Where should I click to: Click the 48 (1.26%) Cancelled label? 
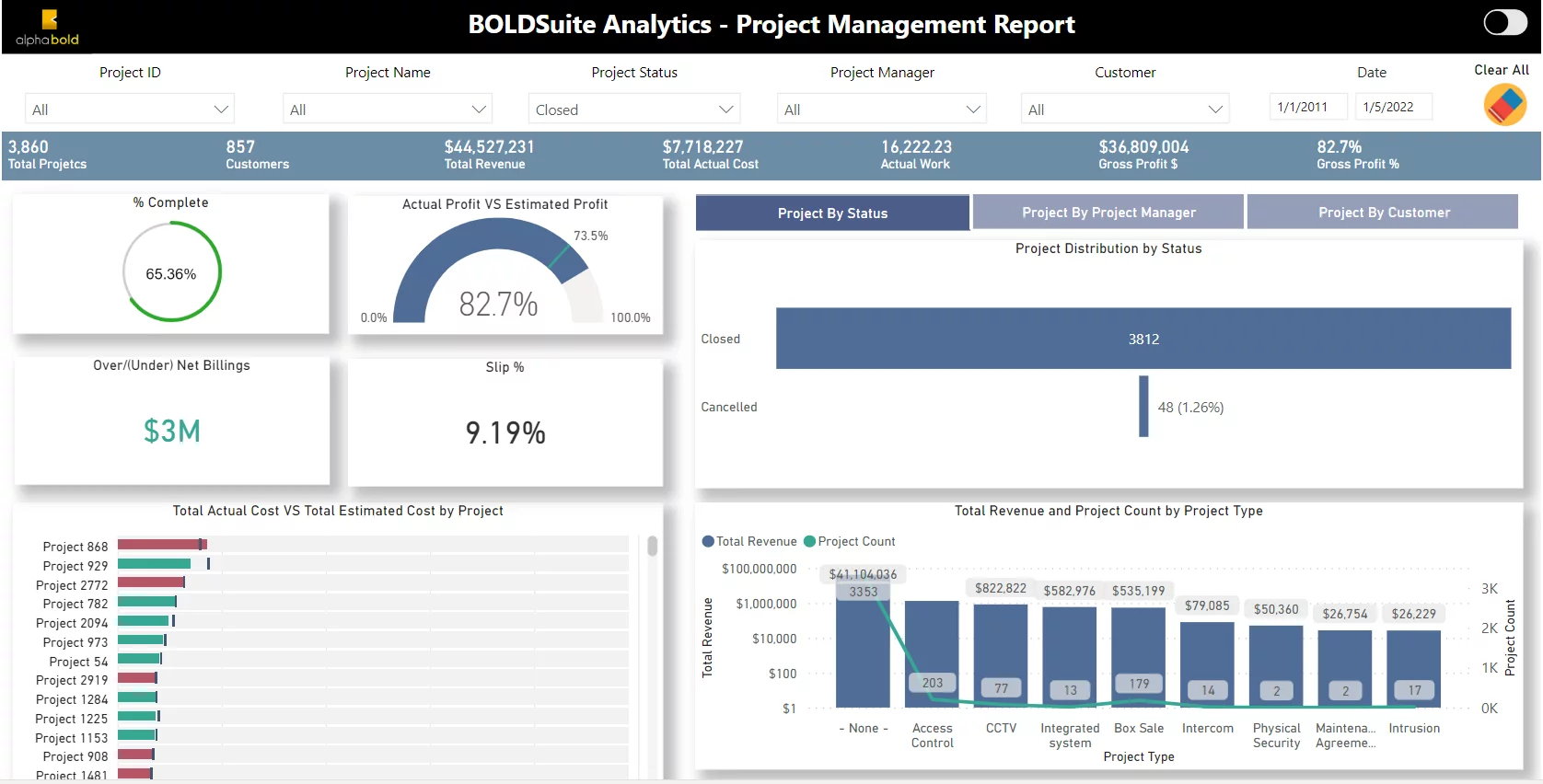1190,407
